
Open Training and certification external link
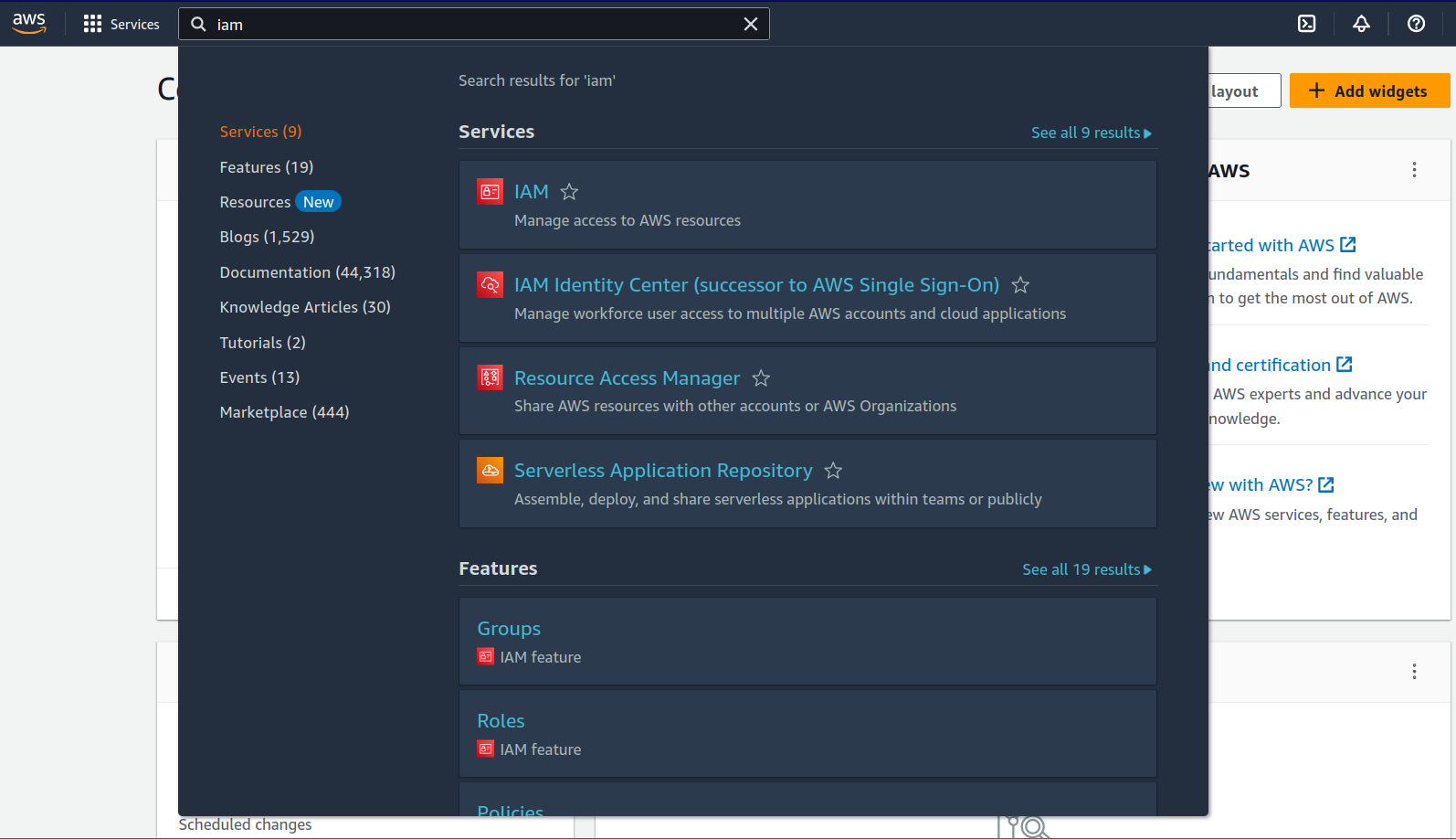(x=1281, y=365)
